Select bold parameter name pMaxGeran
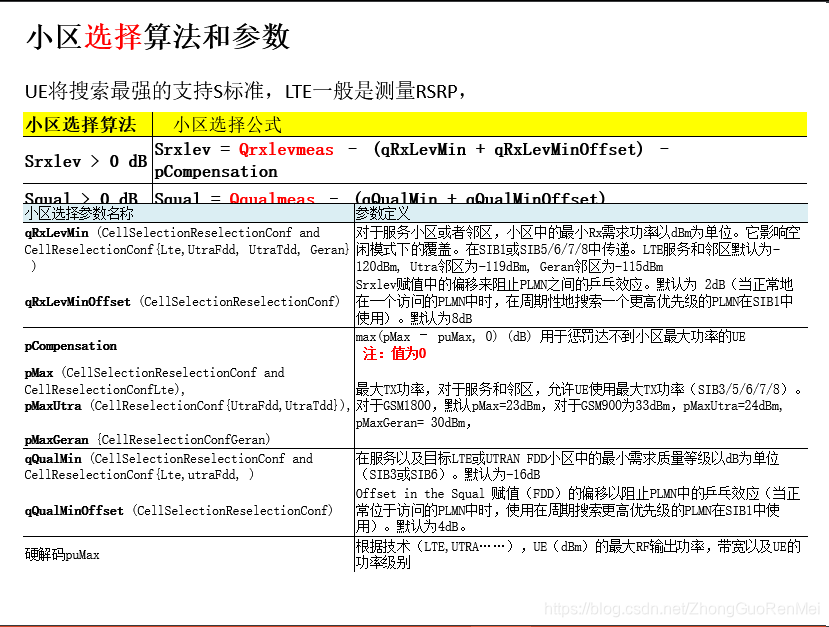Viewport: 829px width, 627px height. tap(57, 440)
